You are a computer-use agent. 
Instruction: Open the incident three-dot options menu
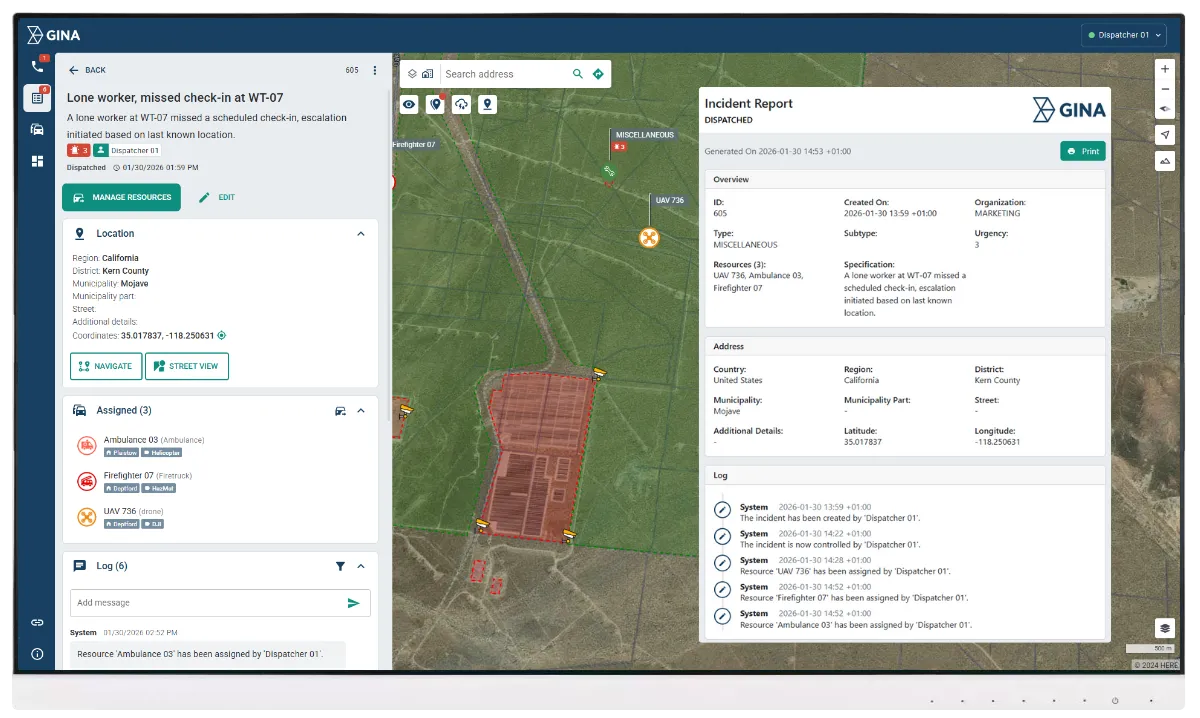[x=375, y=70]
